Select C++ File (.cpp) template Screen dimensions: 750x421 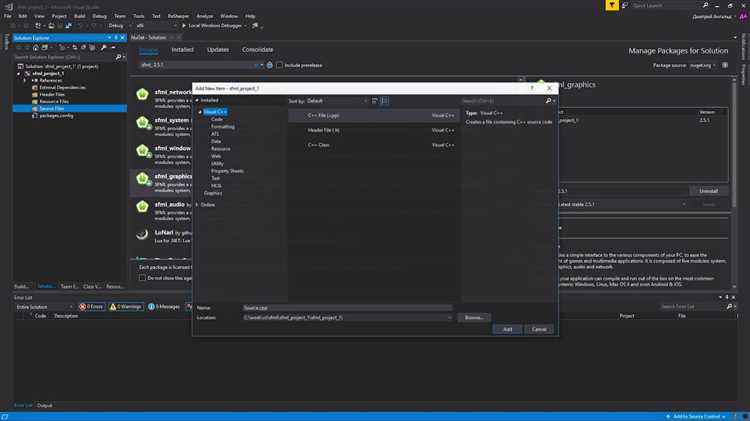[373, 115]
